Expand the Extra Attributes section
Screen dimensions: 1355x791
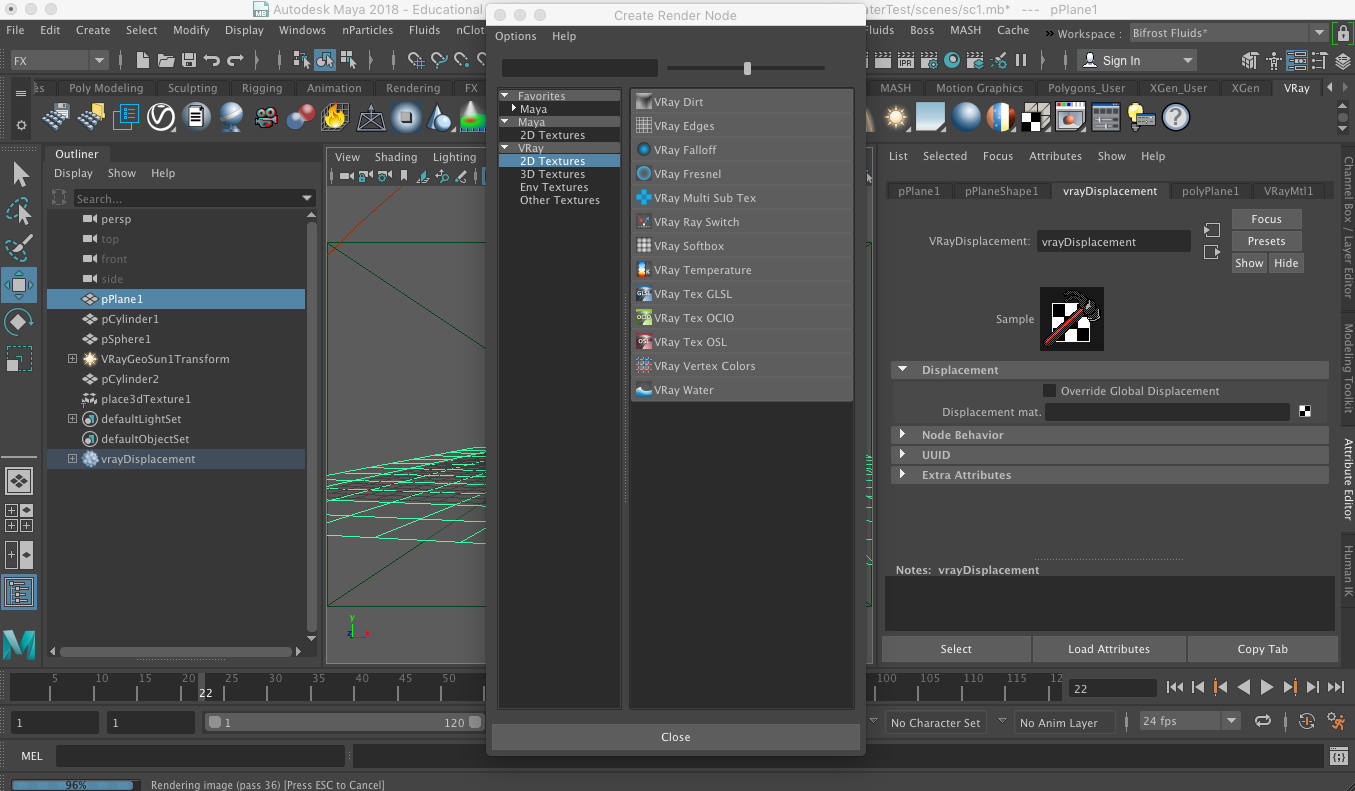tap(902, 475)
